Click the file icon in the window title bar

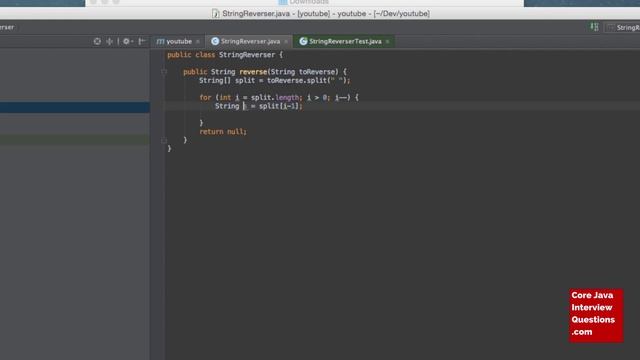click(x=216, y=13)
